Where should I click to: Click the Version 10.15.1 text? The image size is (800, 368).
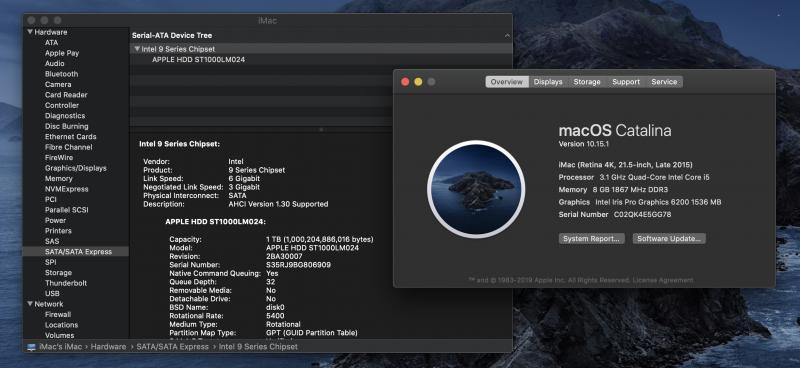coord(584,144)
